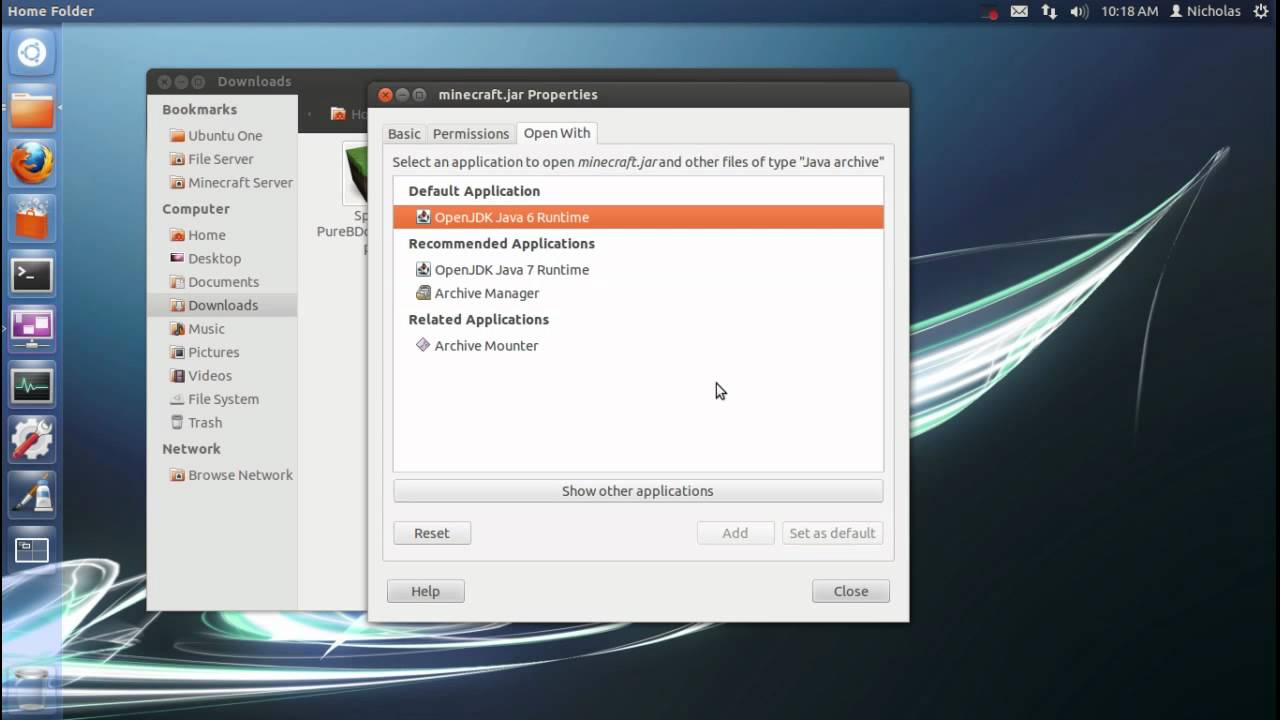This screenshot has height=720, width=1280.
Task: Click the Set as default button
Action: [x=832, y=533]
